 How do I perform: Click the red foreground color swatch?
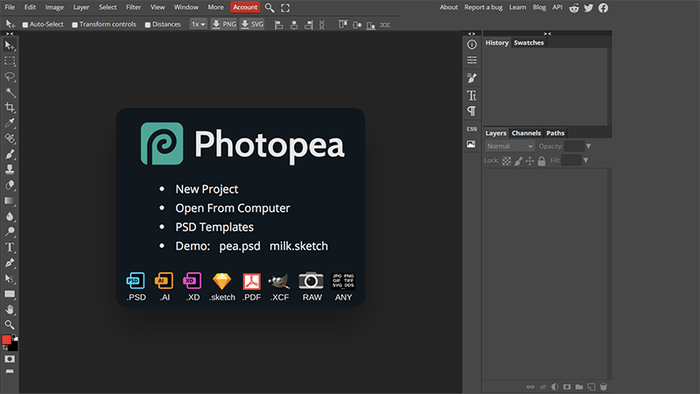(6, 340)
